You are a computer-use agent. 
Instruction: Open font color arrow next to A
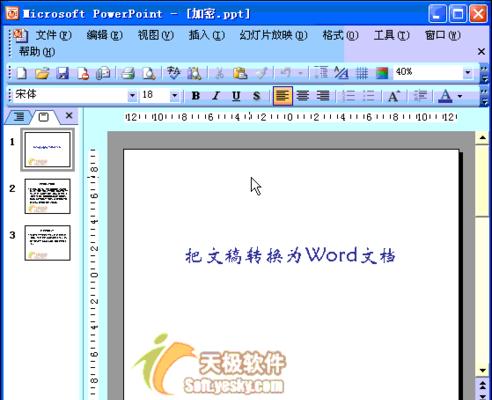(460, 96)
